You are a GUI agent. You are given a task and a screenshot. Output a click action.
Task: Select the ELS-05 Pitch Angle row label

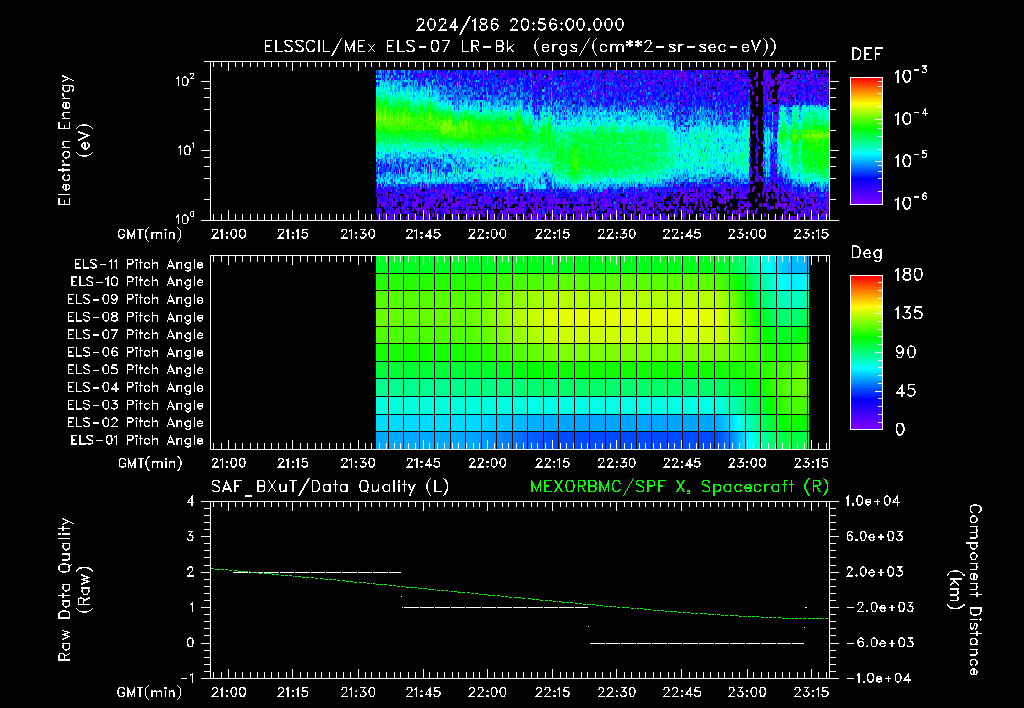coord(136,370)
